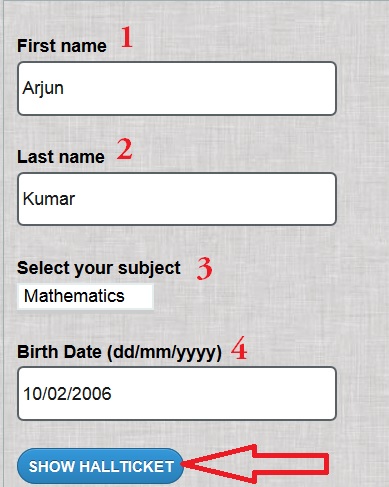This screenshot has height=487, width=389.
Task: Click the red number 4 annotation
Action: pyautogui.click(x=239, y=348)
